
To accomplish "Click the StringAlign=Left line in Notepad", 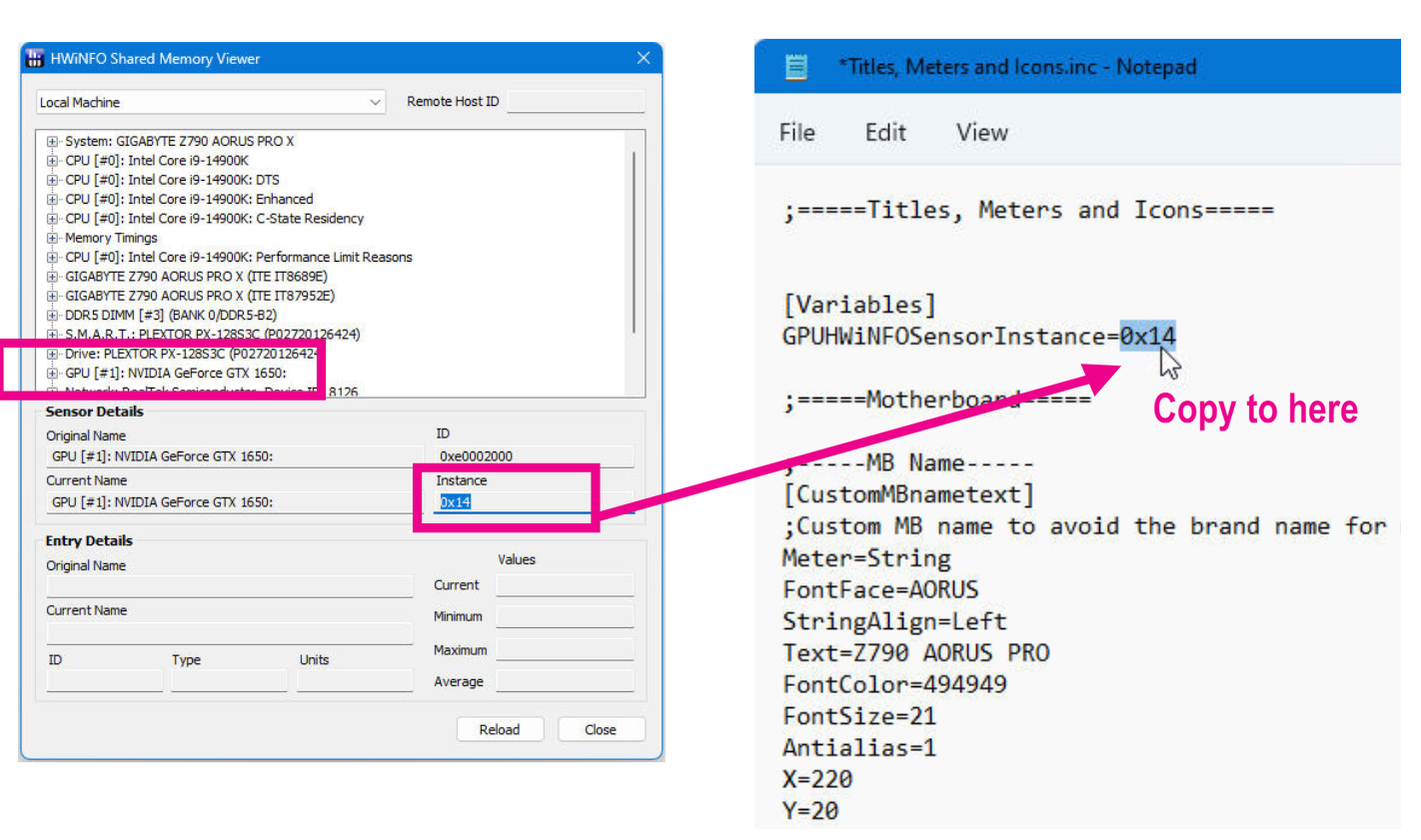I will click(894, 621).
